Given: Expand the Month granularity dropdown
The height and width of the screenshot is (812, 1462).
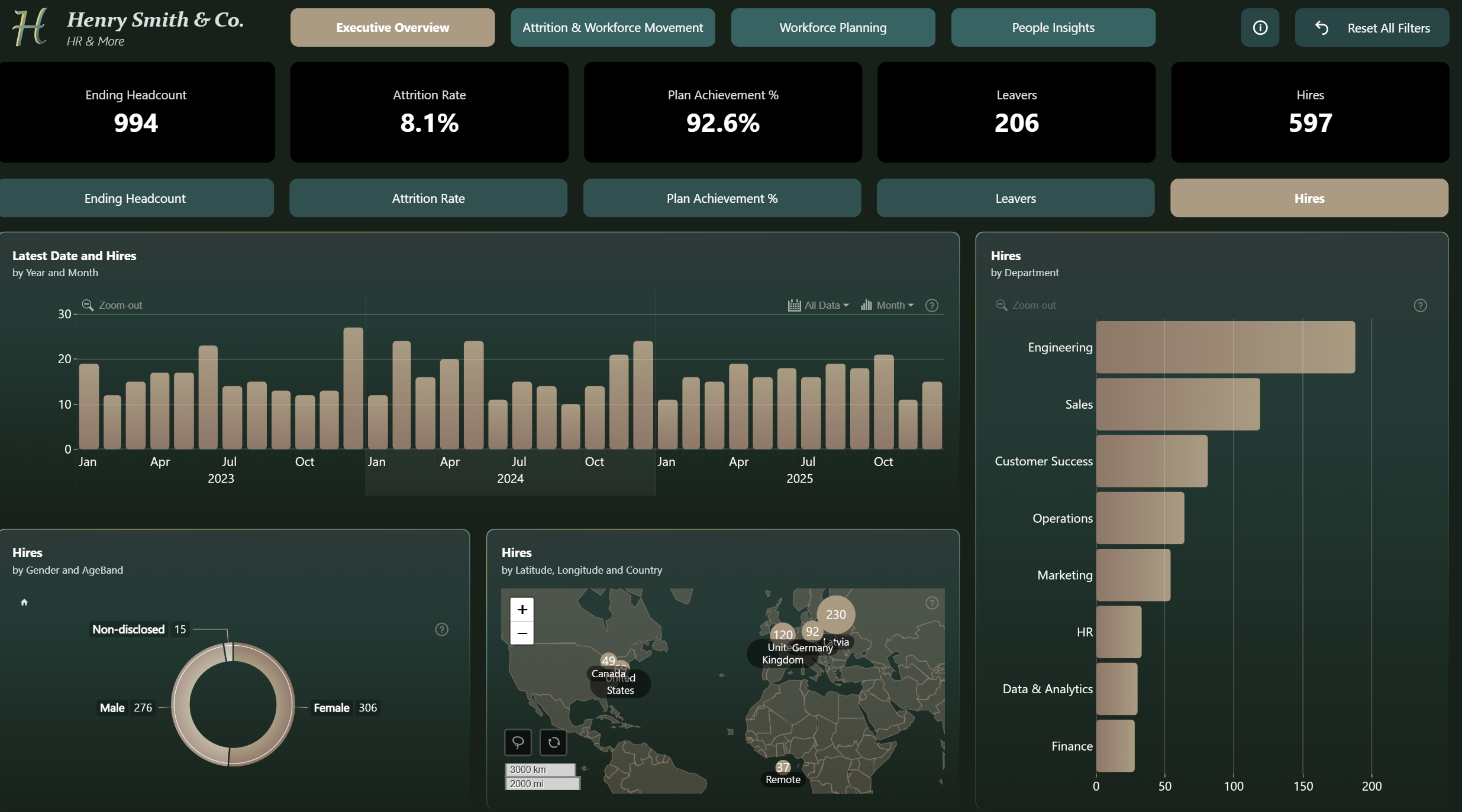Looking at the screenshot, I should (x=887, y=305).
